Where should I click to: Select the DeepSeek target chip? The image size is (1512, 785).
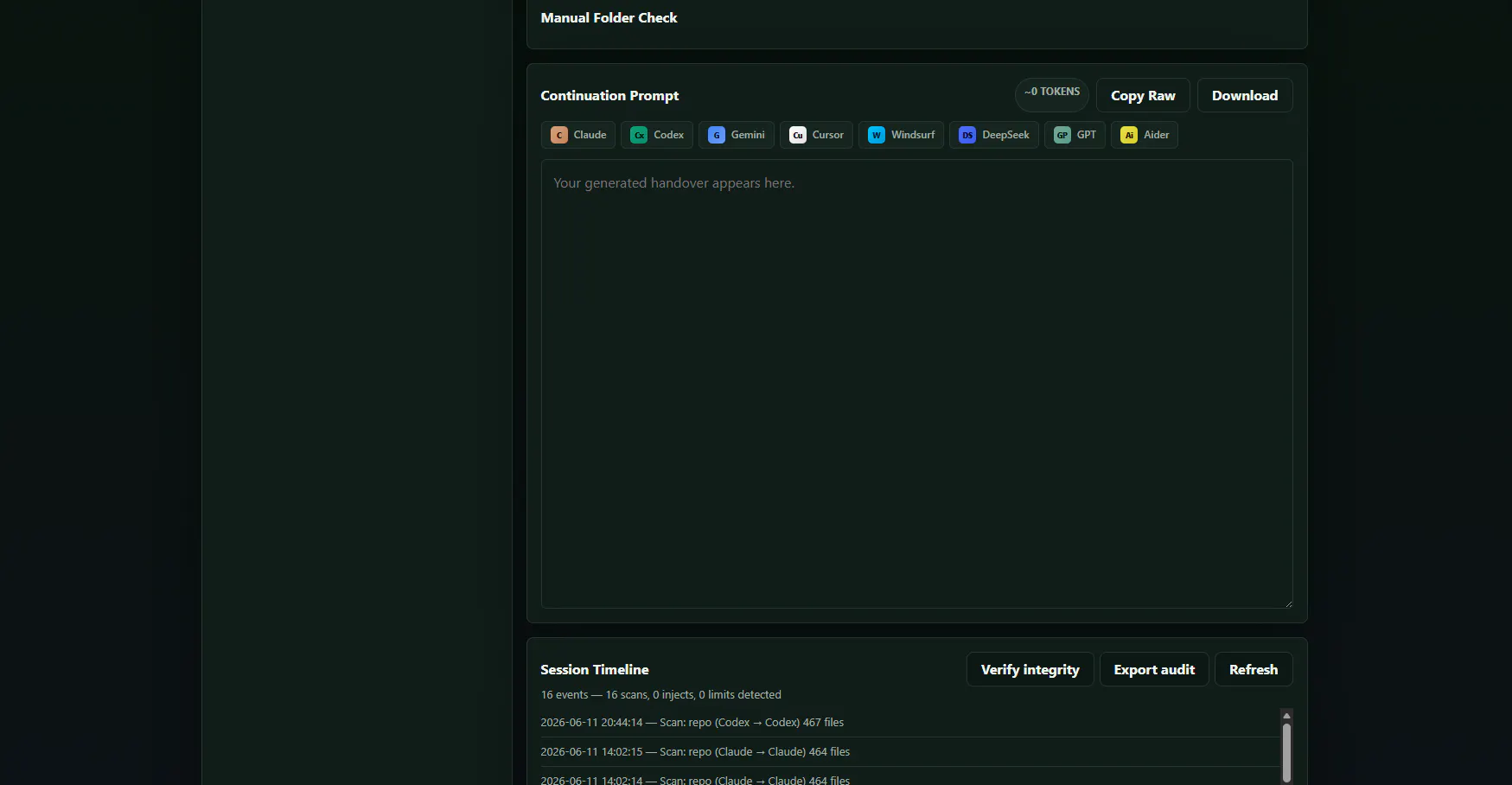pos(994,135)
